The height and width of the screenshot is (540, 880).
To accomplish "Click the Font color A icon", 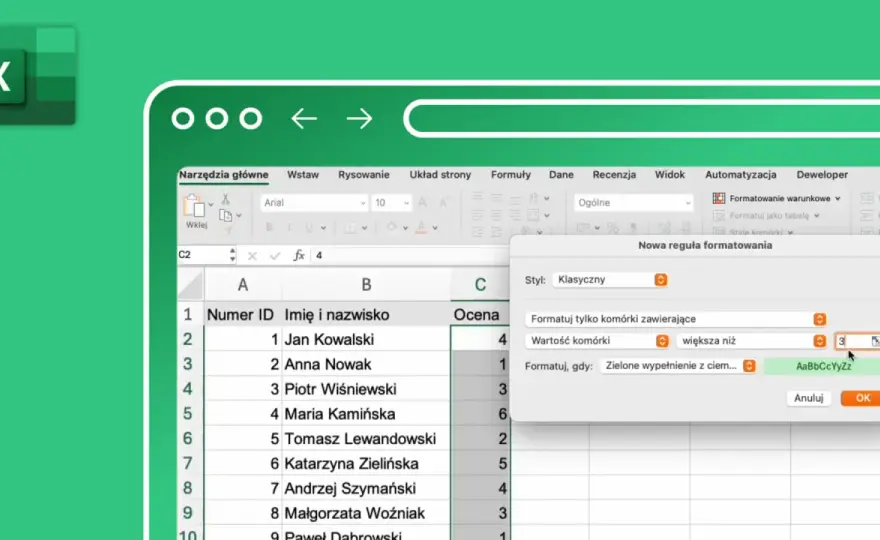I will pos(421,227).
